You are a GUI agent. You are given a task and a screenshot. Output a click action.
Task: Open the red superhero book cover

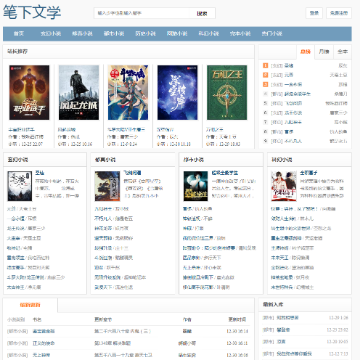coord(29,92)
